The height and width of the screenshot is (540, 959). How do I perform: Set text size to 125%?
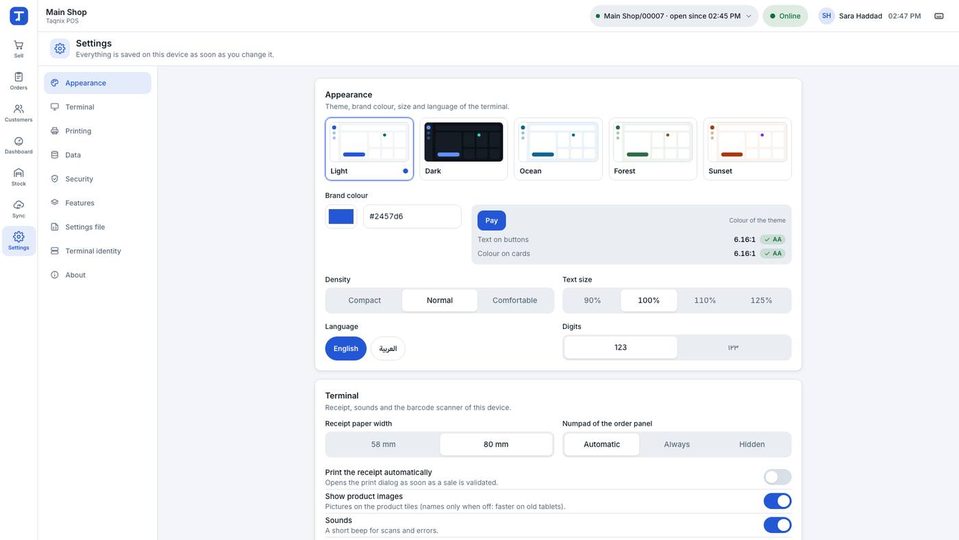click(761, 300)
